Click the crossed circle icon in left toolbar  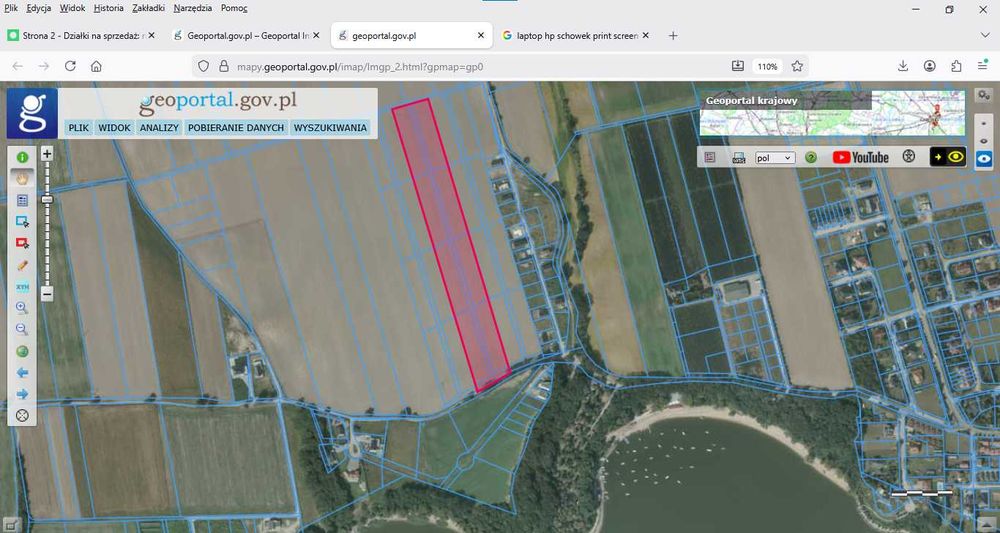pyautogui.click(x=22, y=416)
